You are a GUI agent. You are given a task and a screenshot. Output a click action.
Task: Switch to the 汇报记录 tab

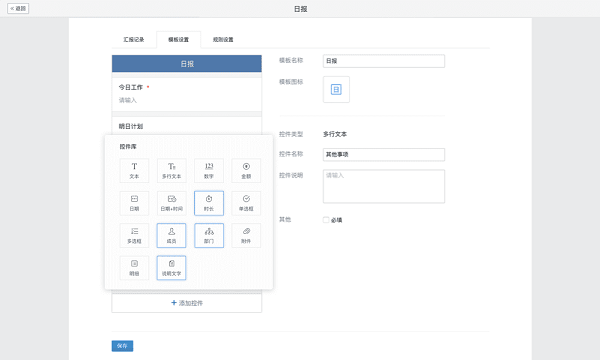pyautogui.click(x=134, y=39)
